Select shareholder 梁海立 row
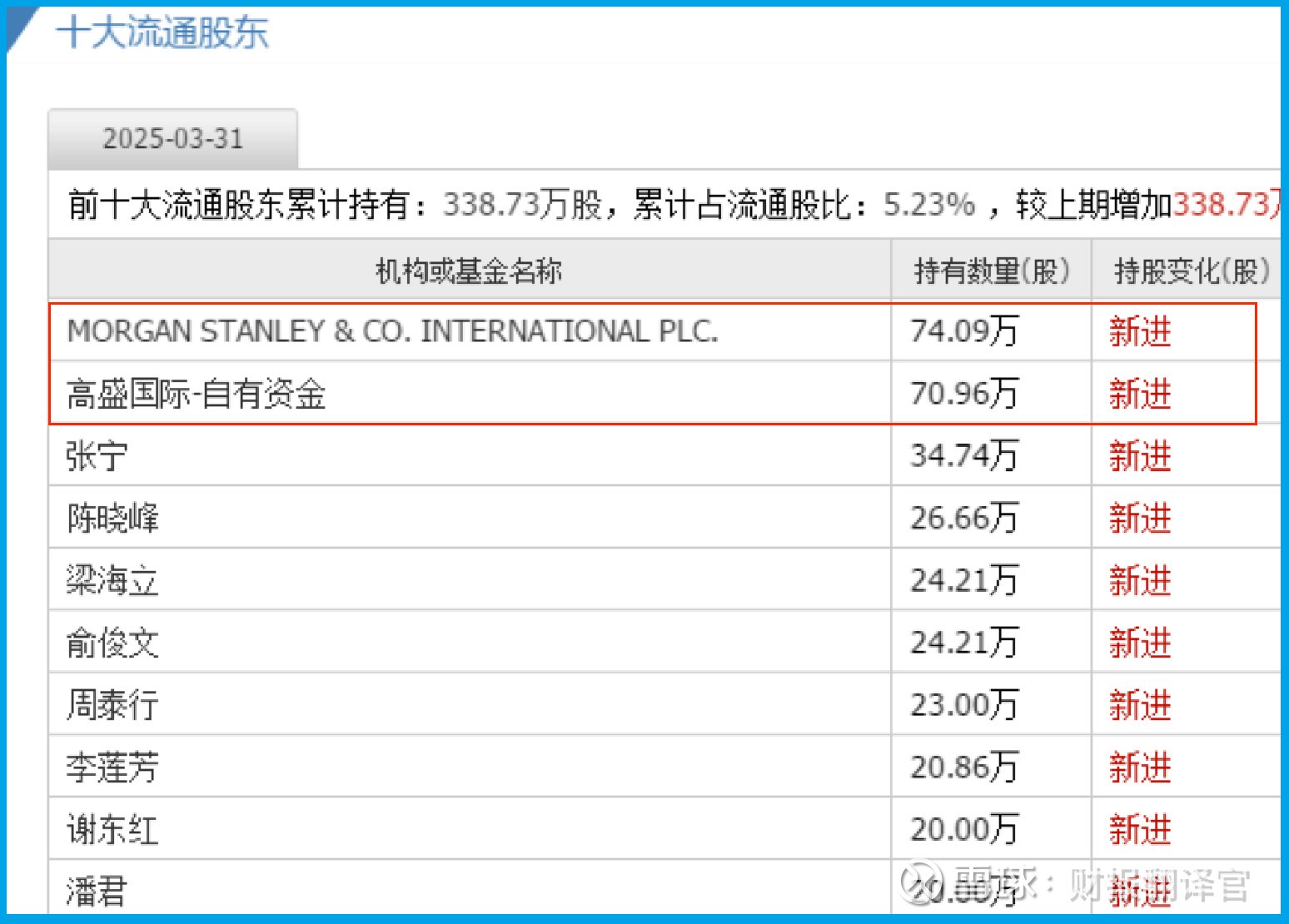The height and width of the screenshot is (924, 1289). [x=112, y=580]
